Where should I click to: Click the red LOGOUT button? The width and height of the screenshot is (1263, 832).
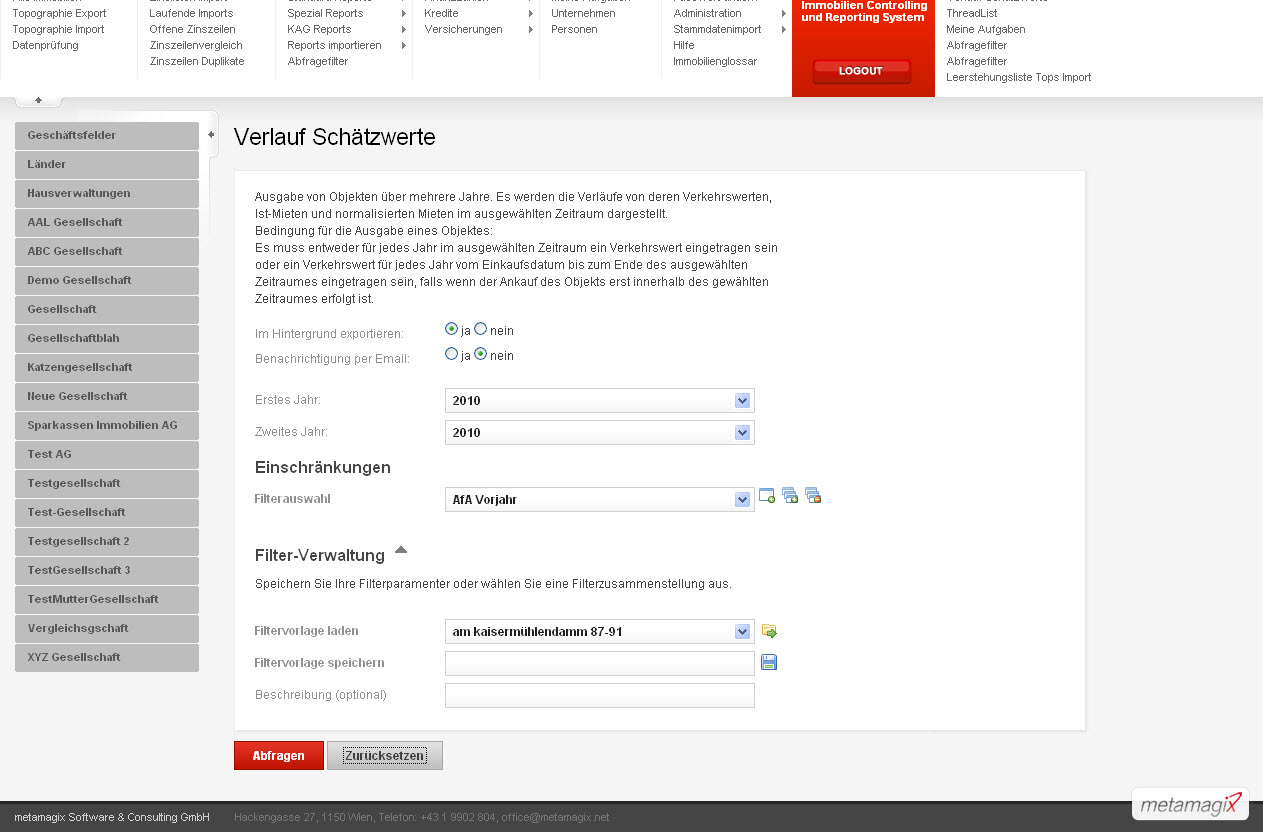[x=861, y=71]
